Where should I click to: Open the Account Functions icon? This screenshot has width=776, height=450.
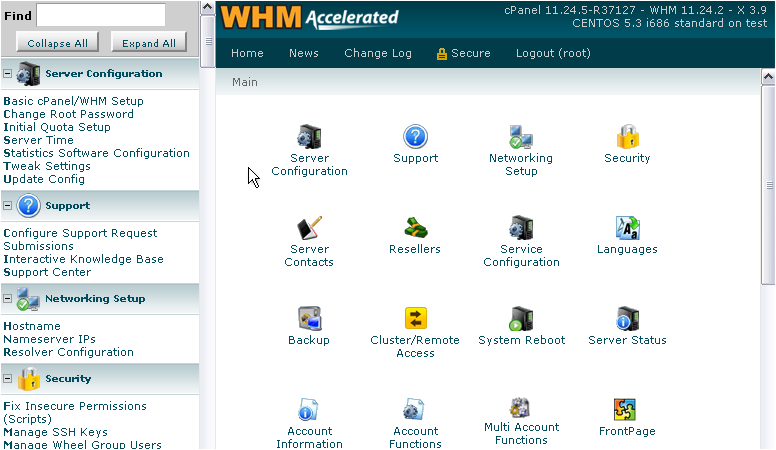point(415,409)
